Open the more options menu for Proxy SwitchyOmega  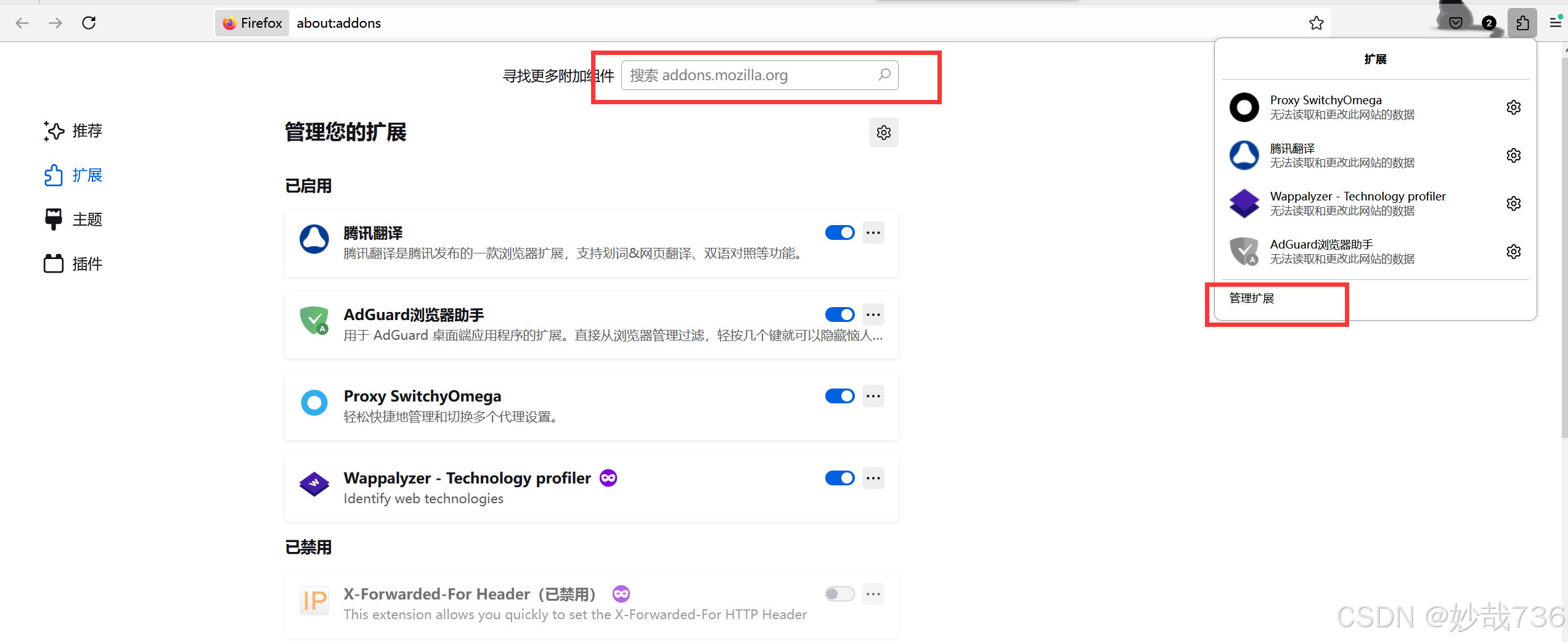coord(873,396)
